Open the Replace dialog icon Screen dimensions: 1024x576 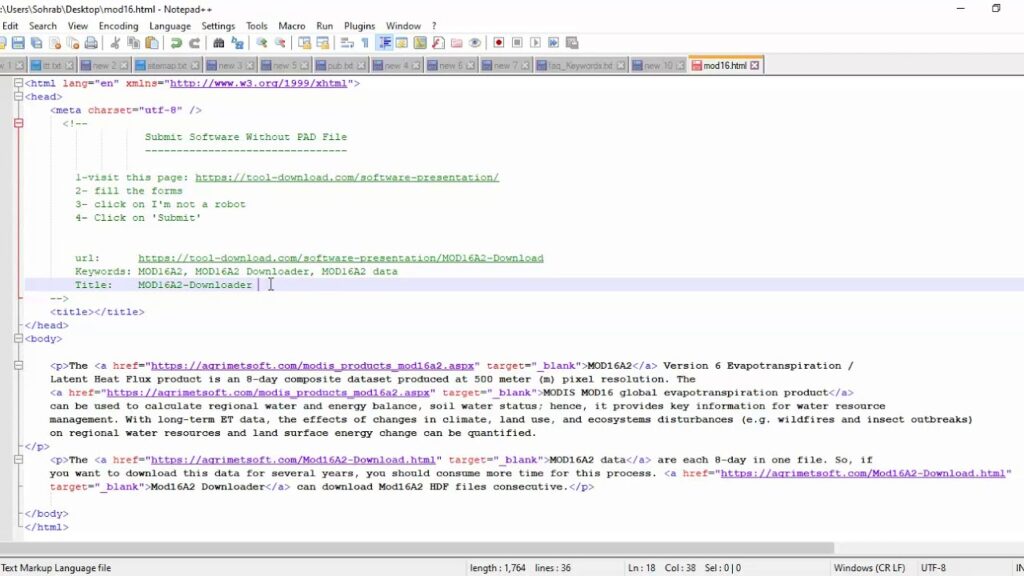pos(237,43)
